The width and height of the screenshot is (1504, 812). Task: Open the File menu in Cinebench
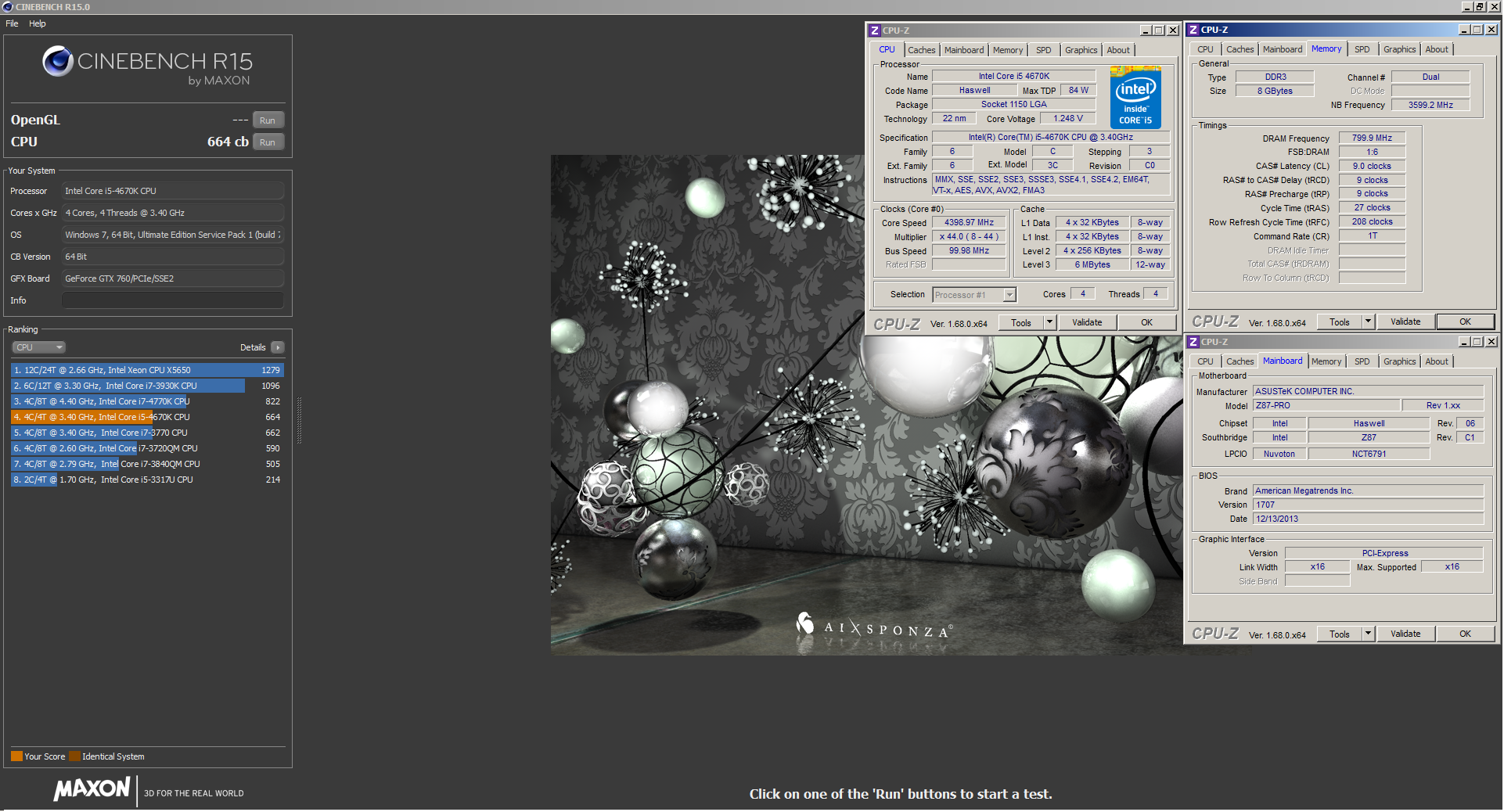tap(12, 23)
